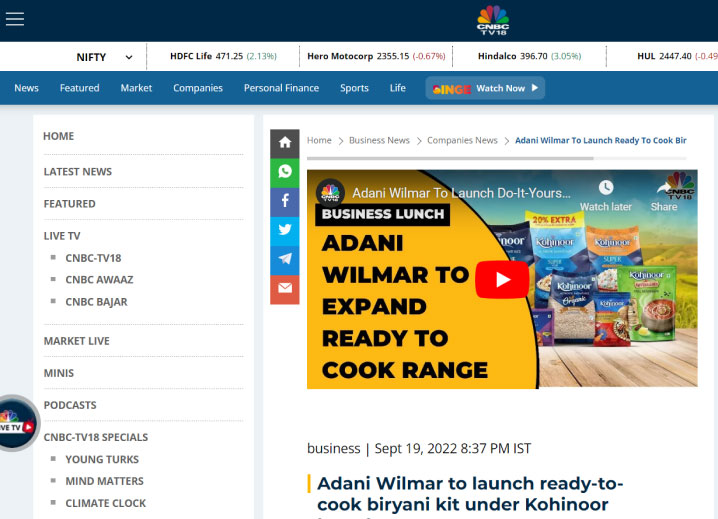This screenshot has width=718, height=519.
Task: Select CNBC-TV18 SPECIALS in the sidebar
Action: tap(96, 437)
